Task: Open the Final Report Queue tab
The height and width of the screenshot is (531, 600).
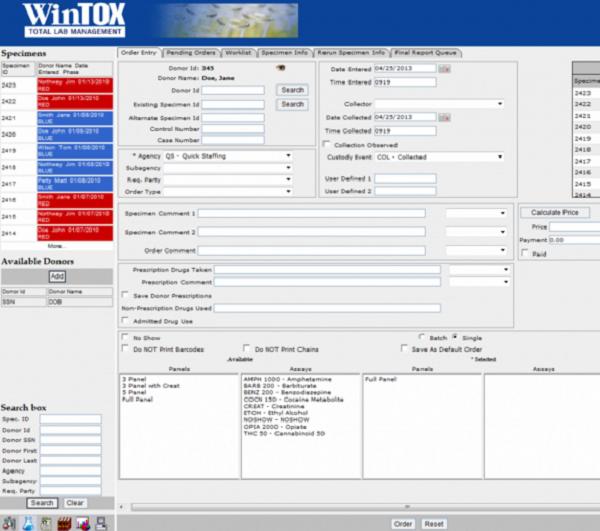Action: point(426,53)
